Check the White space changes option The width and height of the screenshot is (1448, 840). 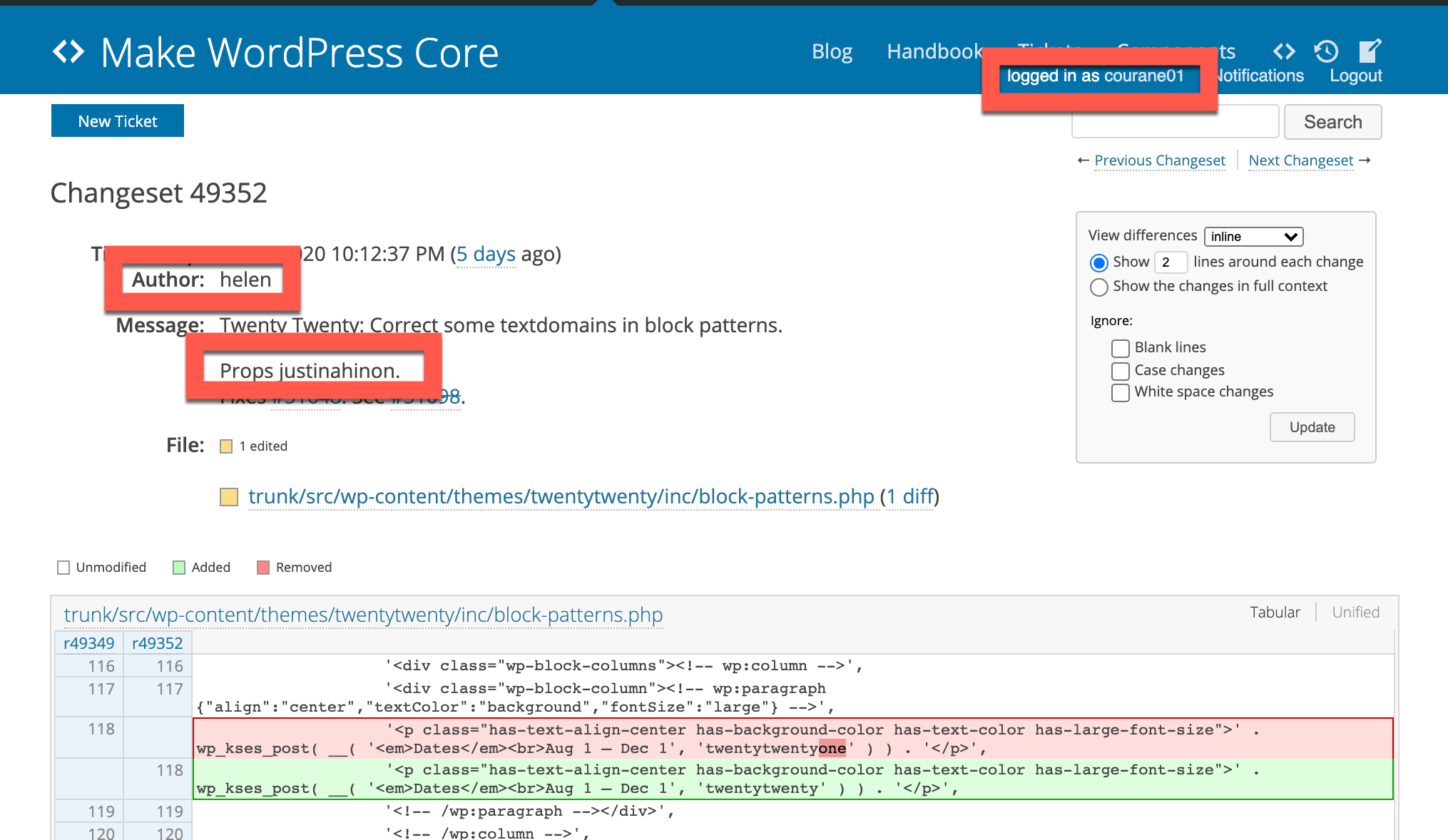pos(1120,392)
